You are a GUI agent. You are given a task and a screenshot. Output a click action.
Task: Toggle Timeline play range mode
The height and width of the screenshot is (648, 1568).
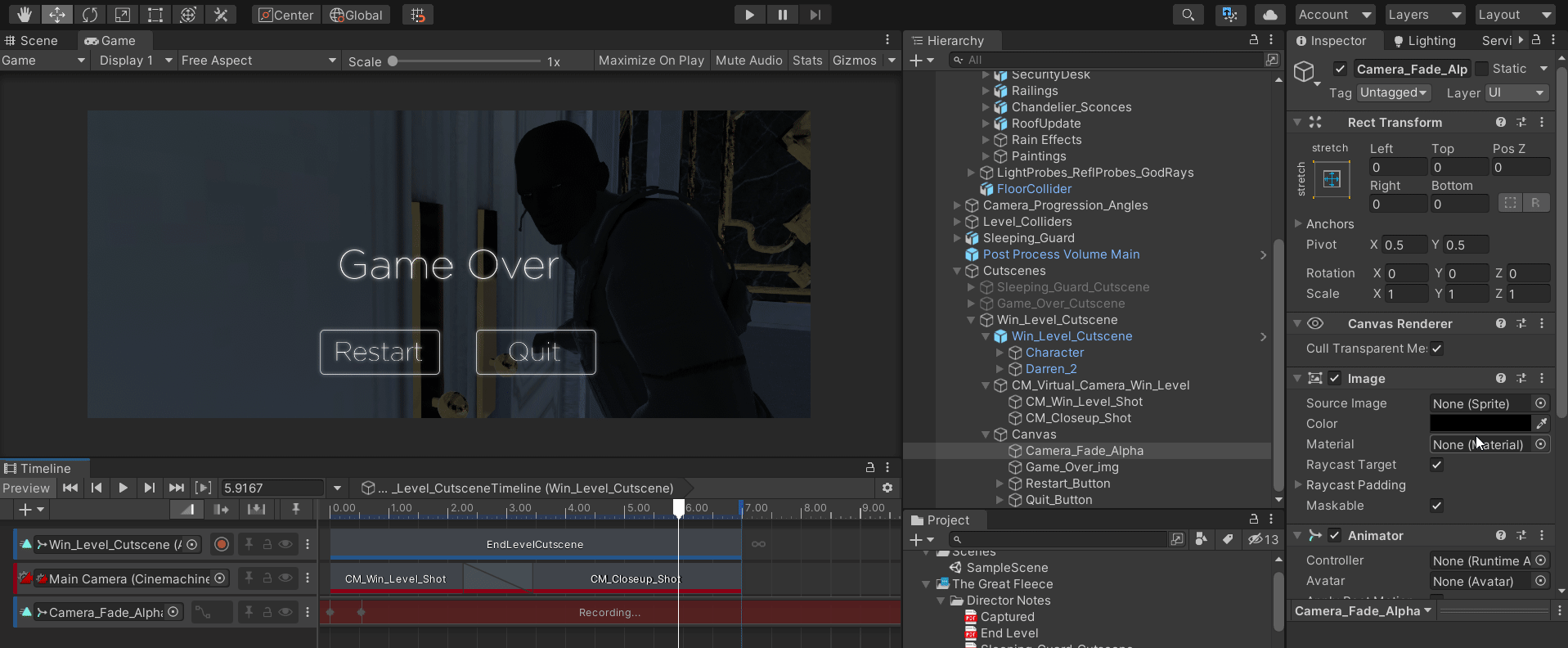[x=203, y=488]
